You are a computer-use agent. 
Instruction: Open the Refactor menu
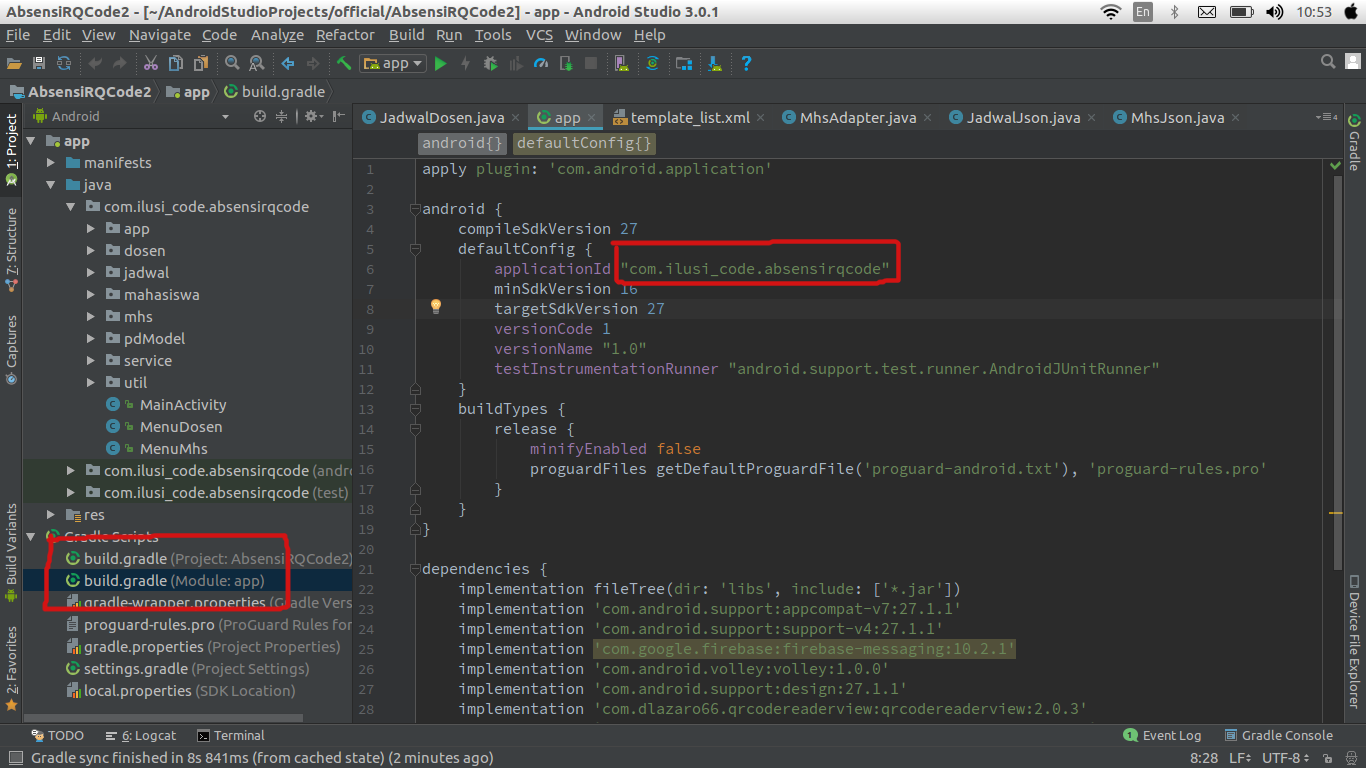click(345, 34)
